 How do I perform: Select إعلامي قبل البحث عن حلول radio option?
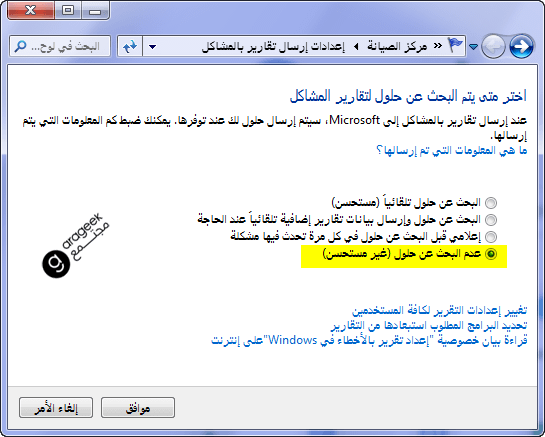(x=491, y=237)
